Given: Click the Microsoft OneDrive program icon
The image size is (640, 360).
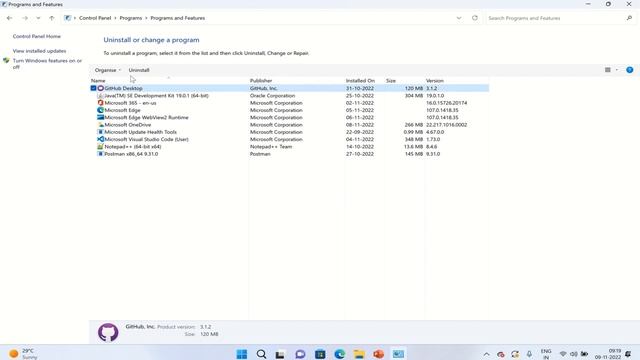Looking at the screenshot, I should click(x=100, y=125).
